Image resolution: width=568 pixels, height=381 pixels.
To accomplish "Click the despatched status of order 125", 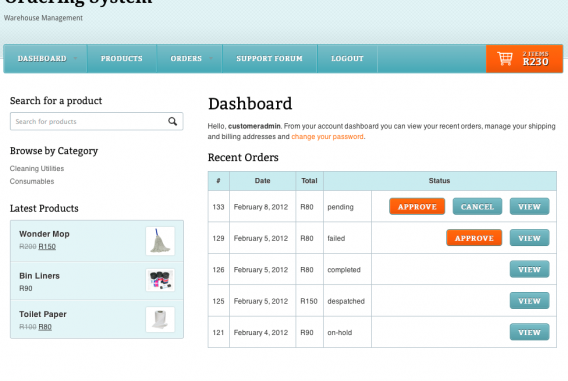I will pyautogui.click(x=346, y=301).
